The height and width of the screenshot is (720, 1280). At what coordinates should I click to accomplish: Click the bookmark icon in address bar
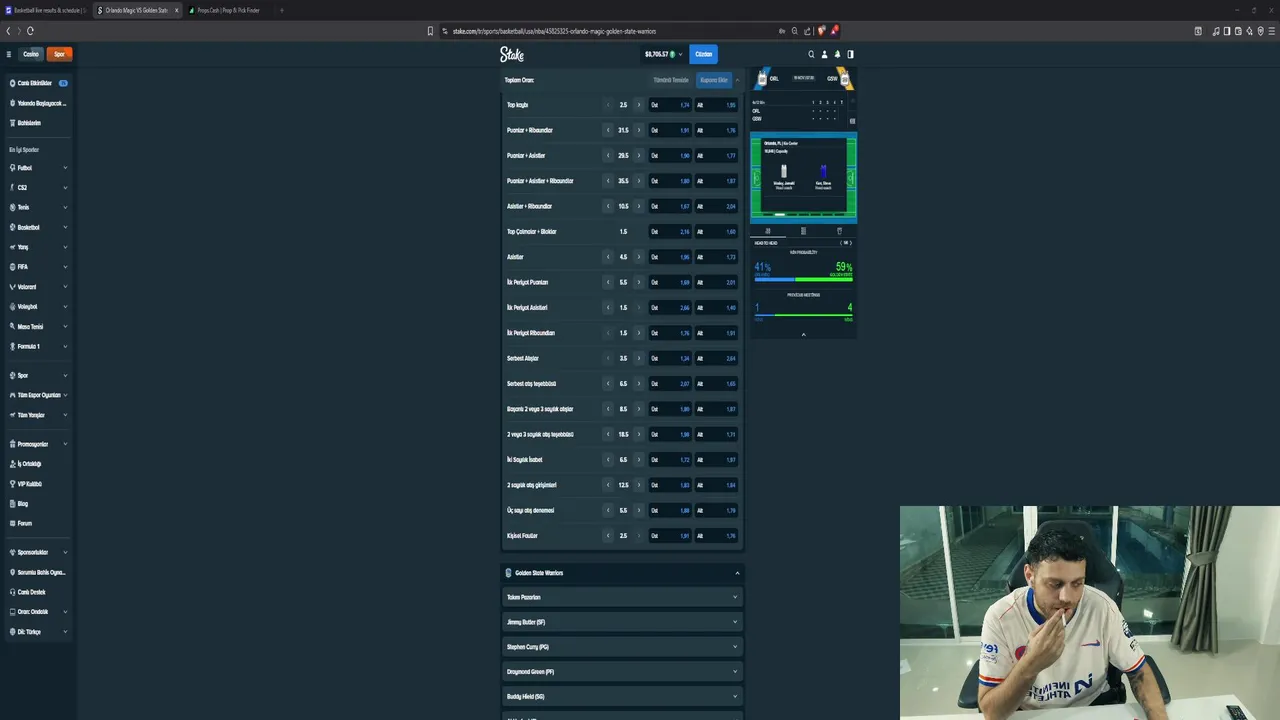pos(431,31)
